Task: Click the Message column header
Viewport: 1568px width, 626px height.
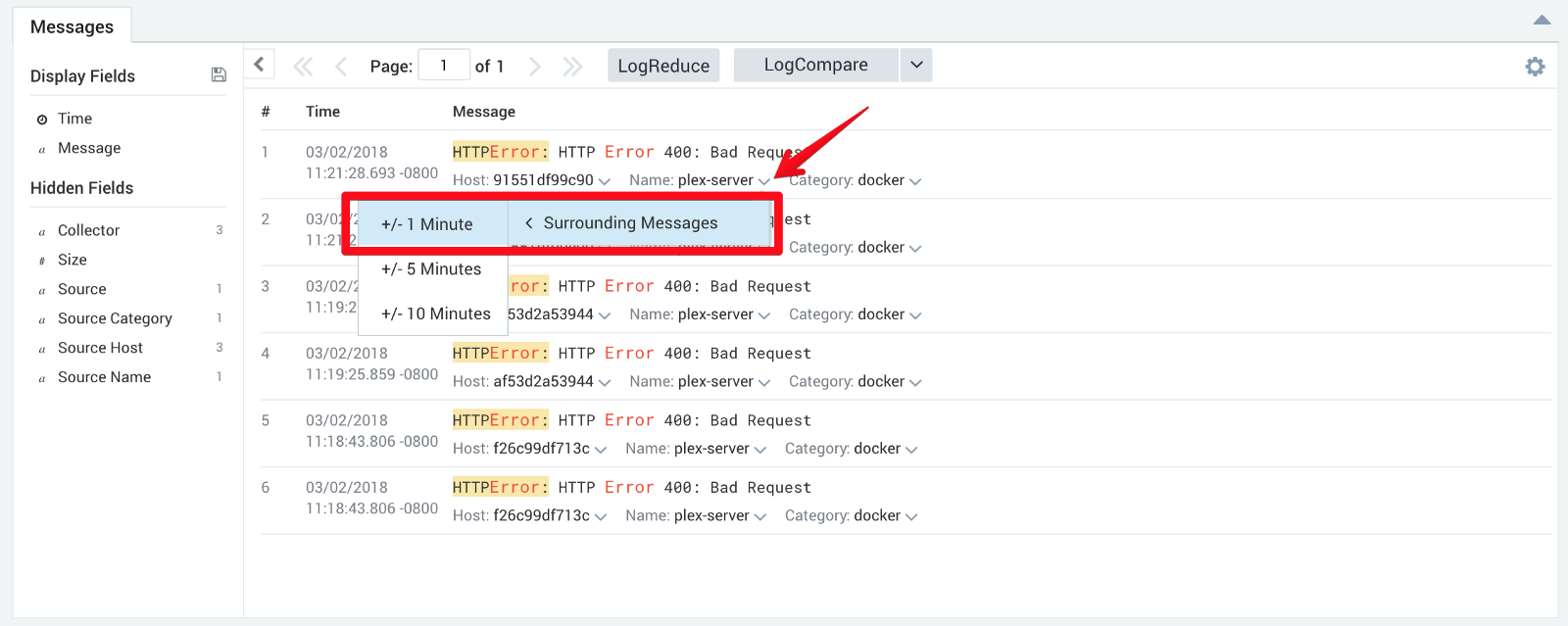Action: point(483,112)
